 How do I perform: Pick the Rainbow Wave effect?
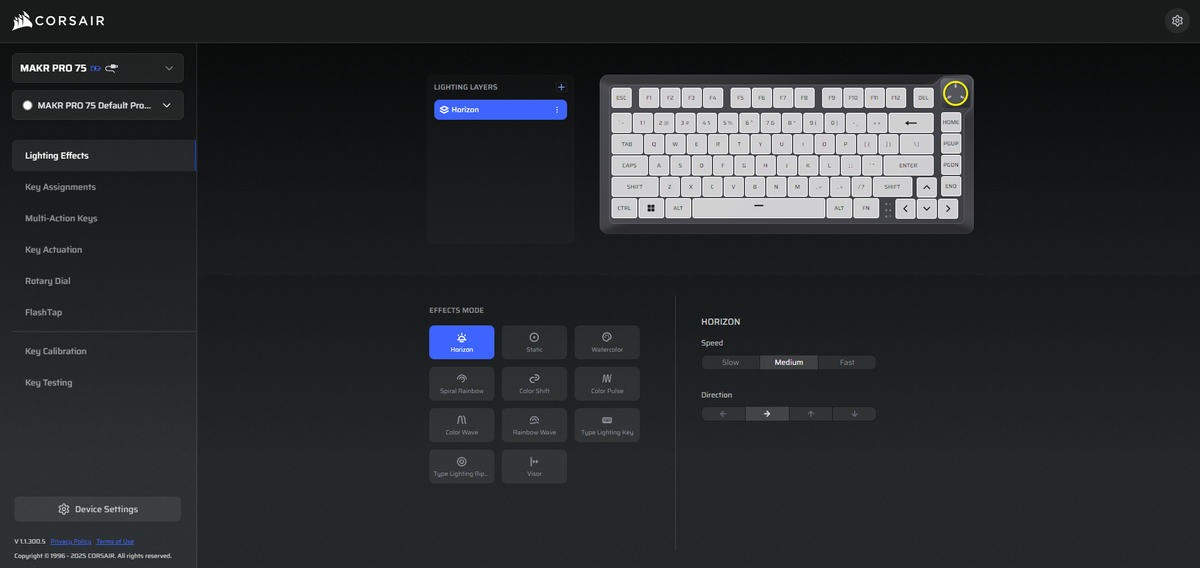pos(534,425)
